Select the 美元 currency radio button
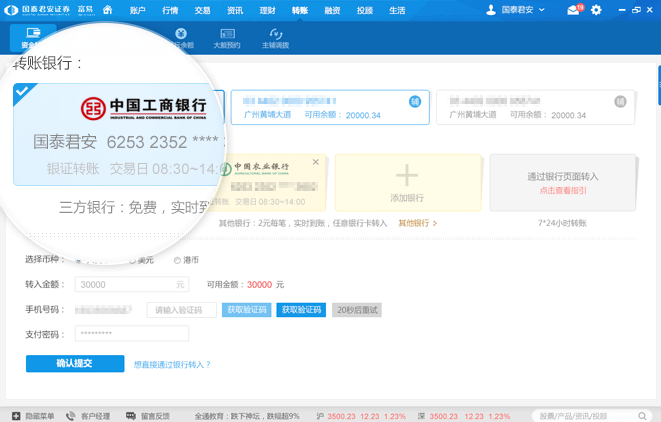 [132, 260]
